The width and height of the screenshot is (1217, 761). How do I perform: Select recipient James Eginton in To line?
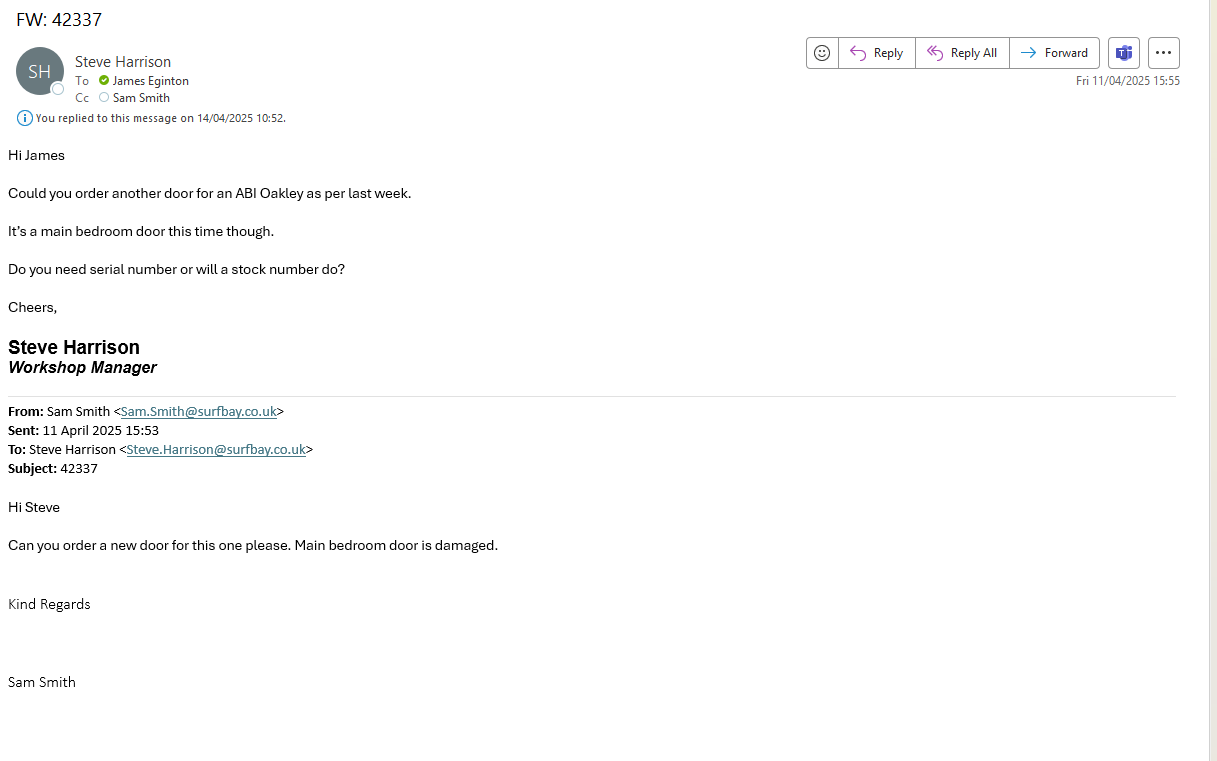pyautogui.click(x=150, y=81)
